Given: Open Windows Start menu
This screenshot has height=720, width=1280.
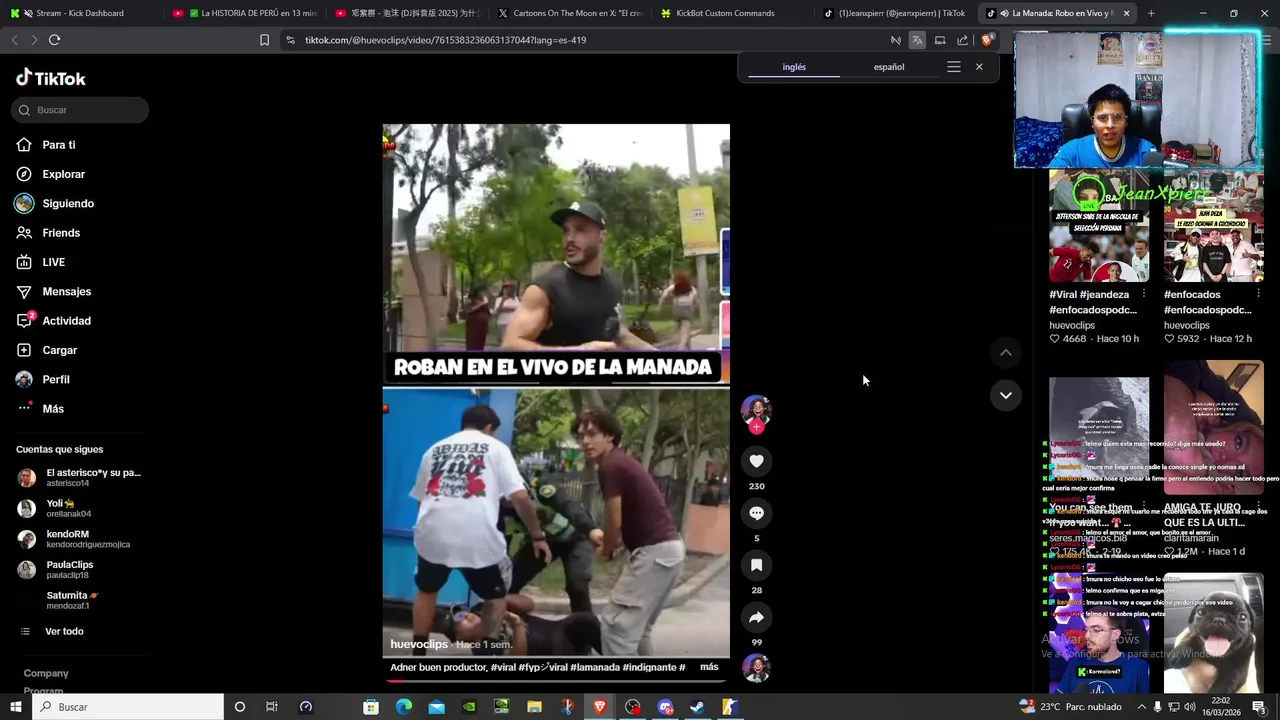Looking at the screenshot, I should point(15,707).
